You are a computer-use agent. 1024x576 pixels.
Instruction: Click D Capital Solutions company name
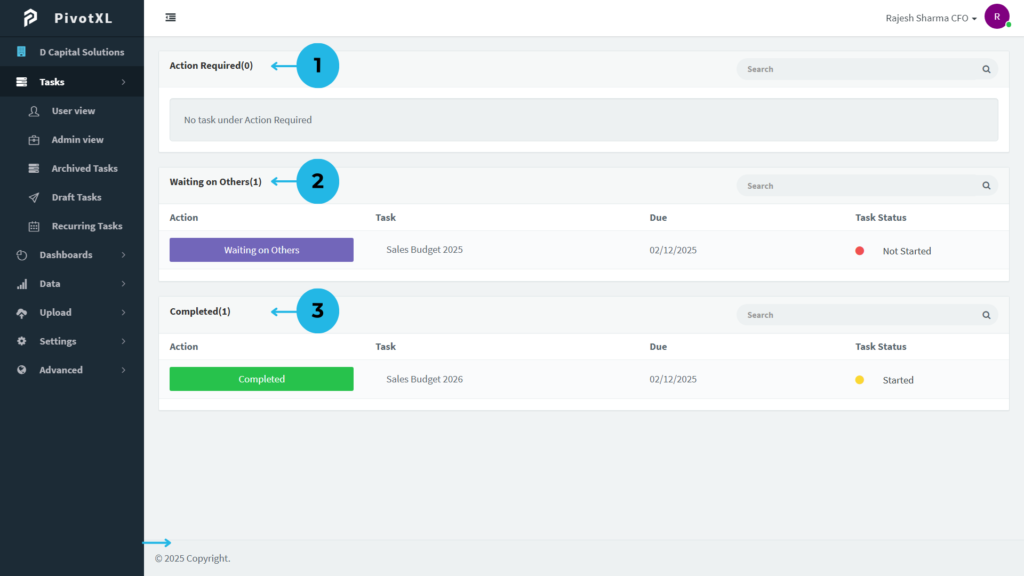[82, 52]
